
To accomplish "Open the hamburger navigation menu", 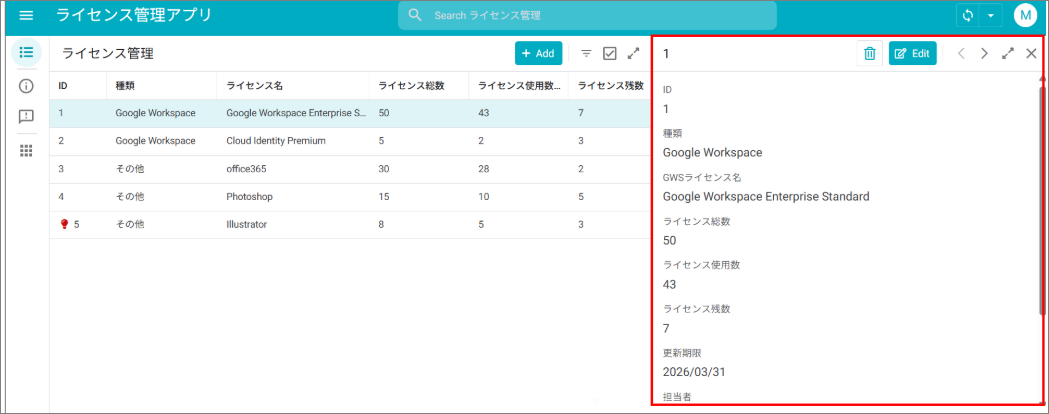I will tap(26, 15).
